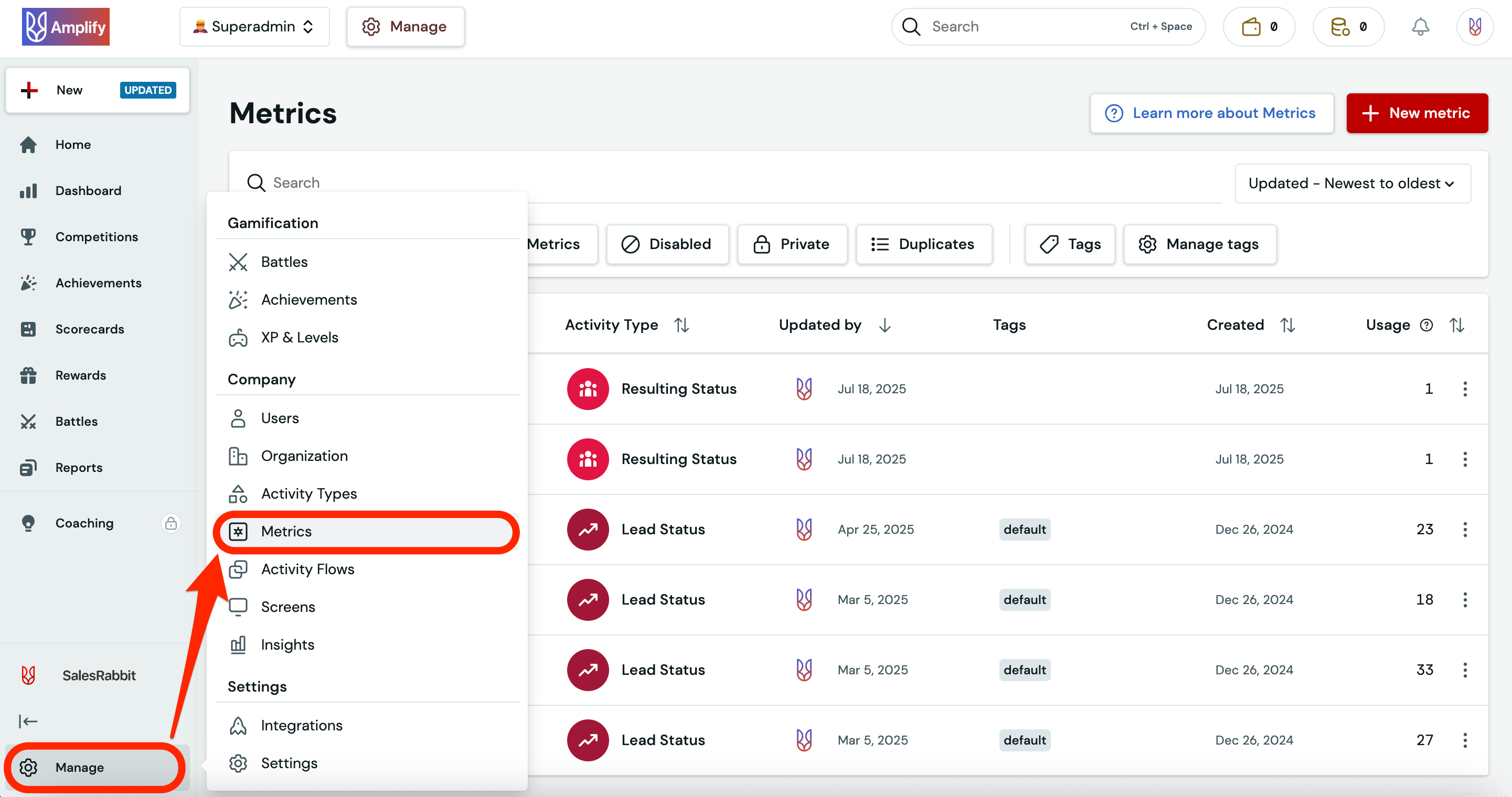
Task: Click the Reports icon in sidebar
Action: tap(28, 467)
